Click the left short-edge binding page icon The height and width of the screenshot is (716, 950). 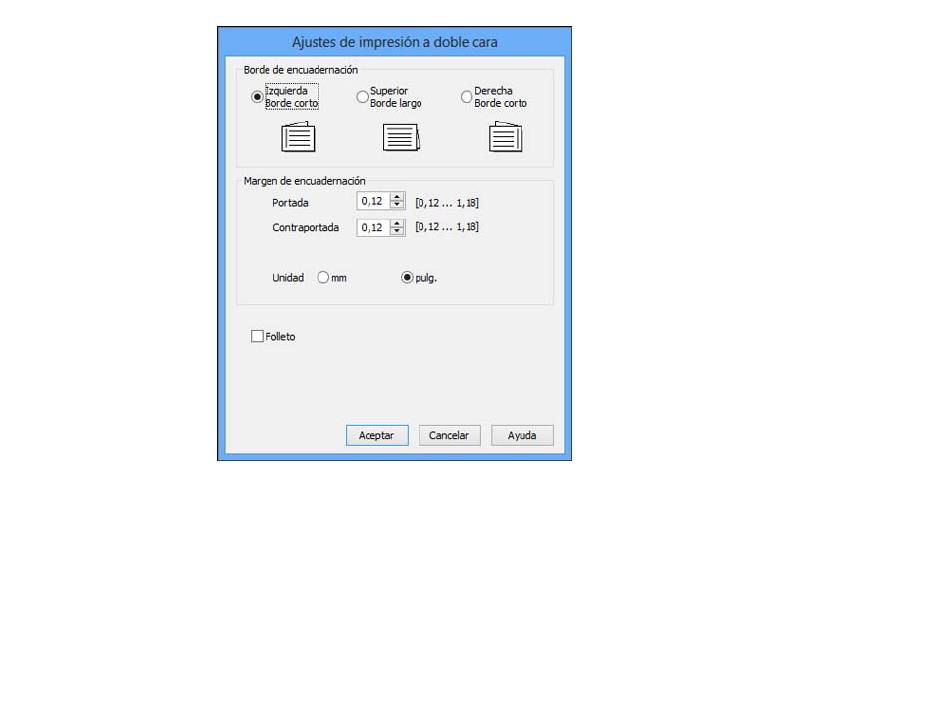click(x=298, y=137)
